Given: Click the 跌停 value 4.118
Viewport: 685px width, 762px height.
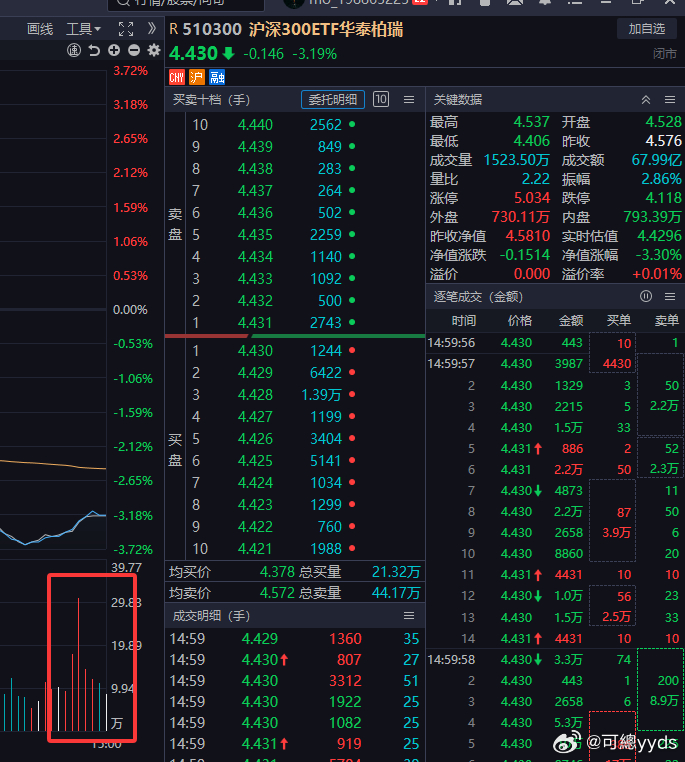Looking at the screenshot, I should tap(664, 198).
